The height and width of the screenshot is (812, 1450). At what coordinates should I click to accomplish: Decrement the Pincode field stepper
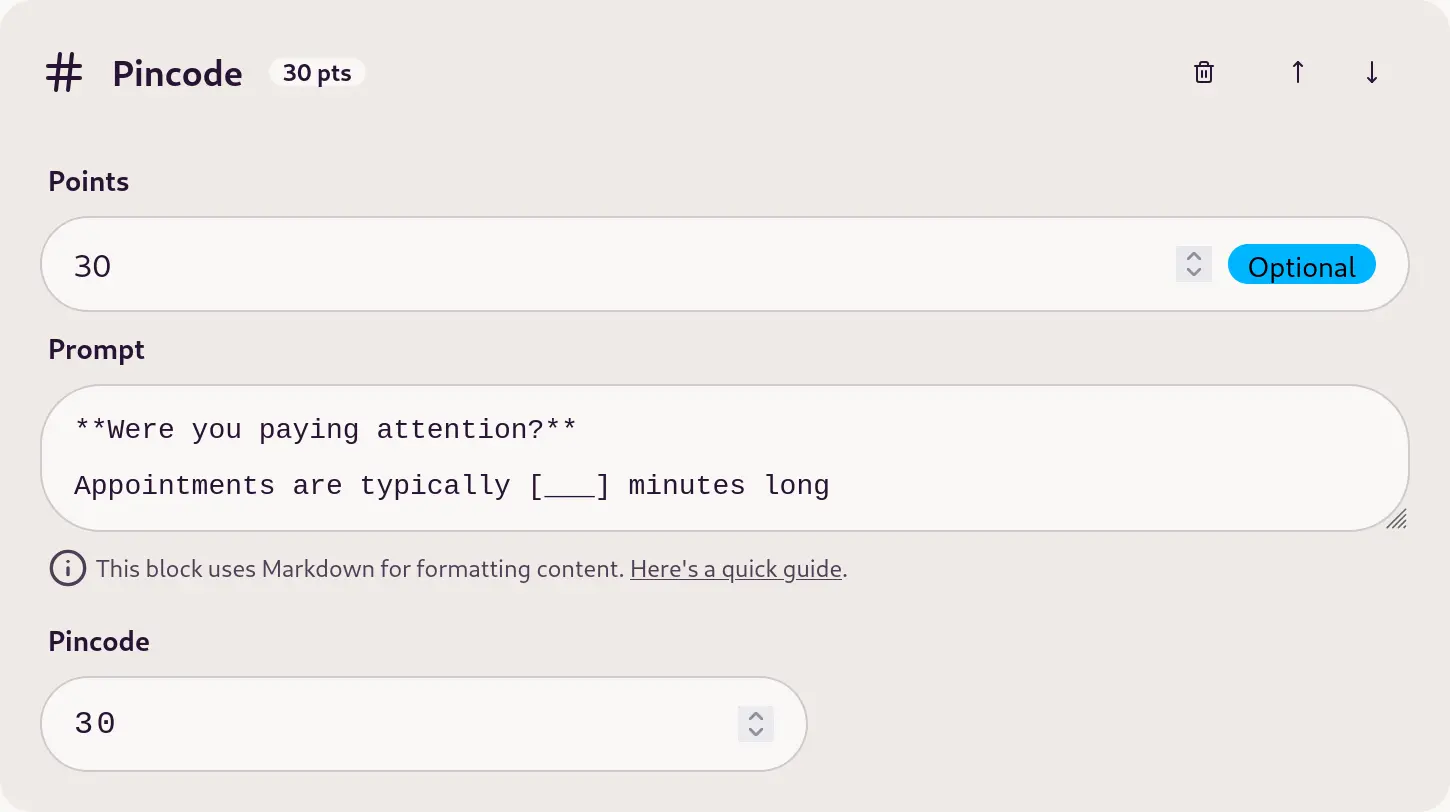click(x=756, y=732)
